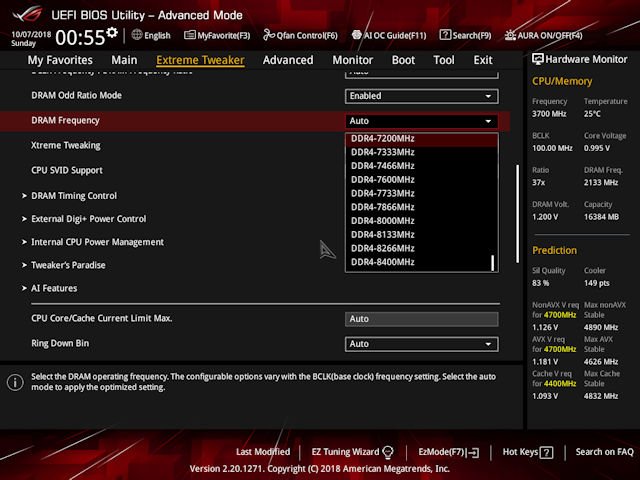This screenshot has height=480, width=640.
Task: Choose DDR4-7600MHz frequency
Action: point(421,180)
